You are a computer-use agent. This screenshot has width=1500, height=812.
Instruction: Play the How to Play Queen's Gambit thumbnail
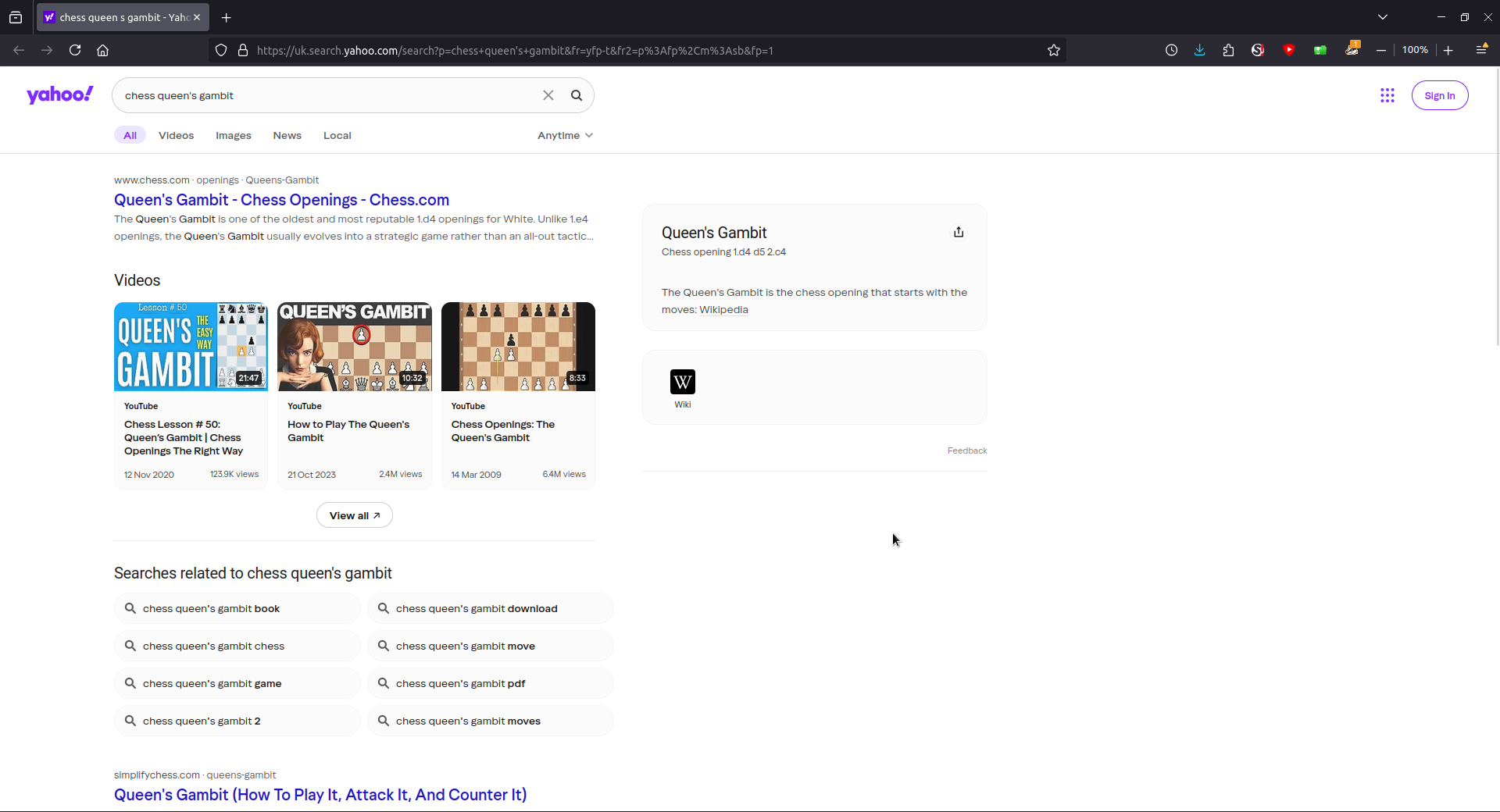point(355,347)
